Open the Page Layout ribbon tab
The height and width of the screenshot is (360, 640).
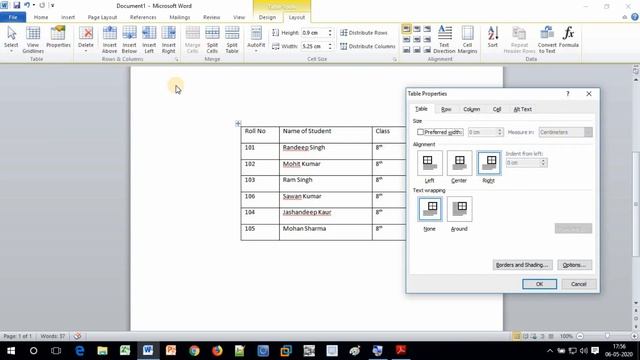102,17
